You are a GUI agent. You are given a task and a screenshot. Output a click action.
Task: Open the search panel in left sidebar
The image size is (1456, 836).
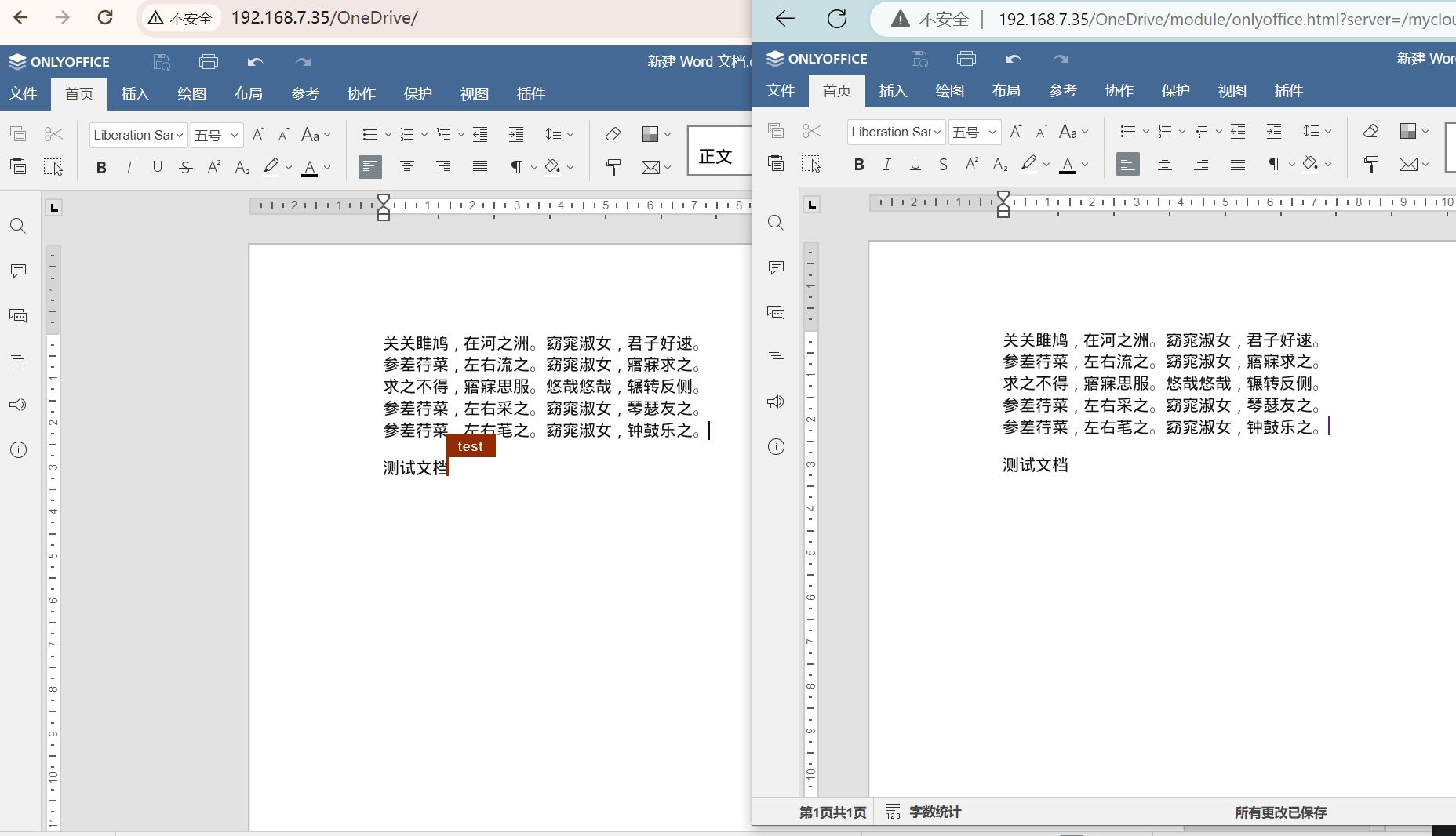tap(18, 227)
